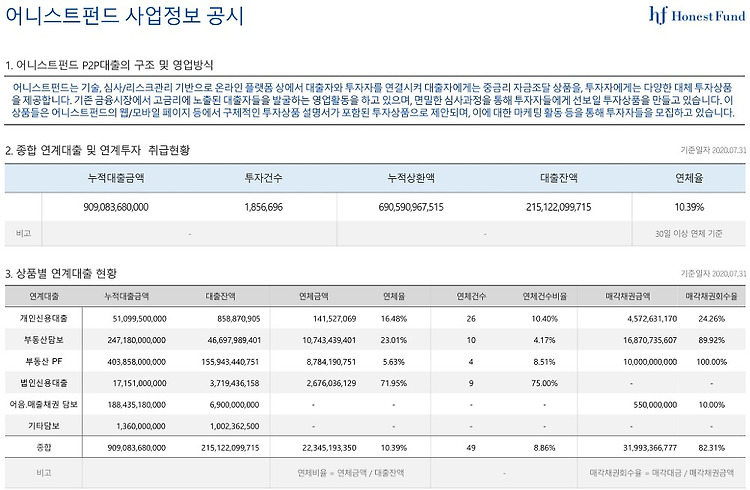Click the 매각채권금액 column header

(628, 296)
